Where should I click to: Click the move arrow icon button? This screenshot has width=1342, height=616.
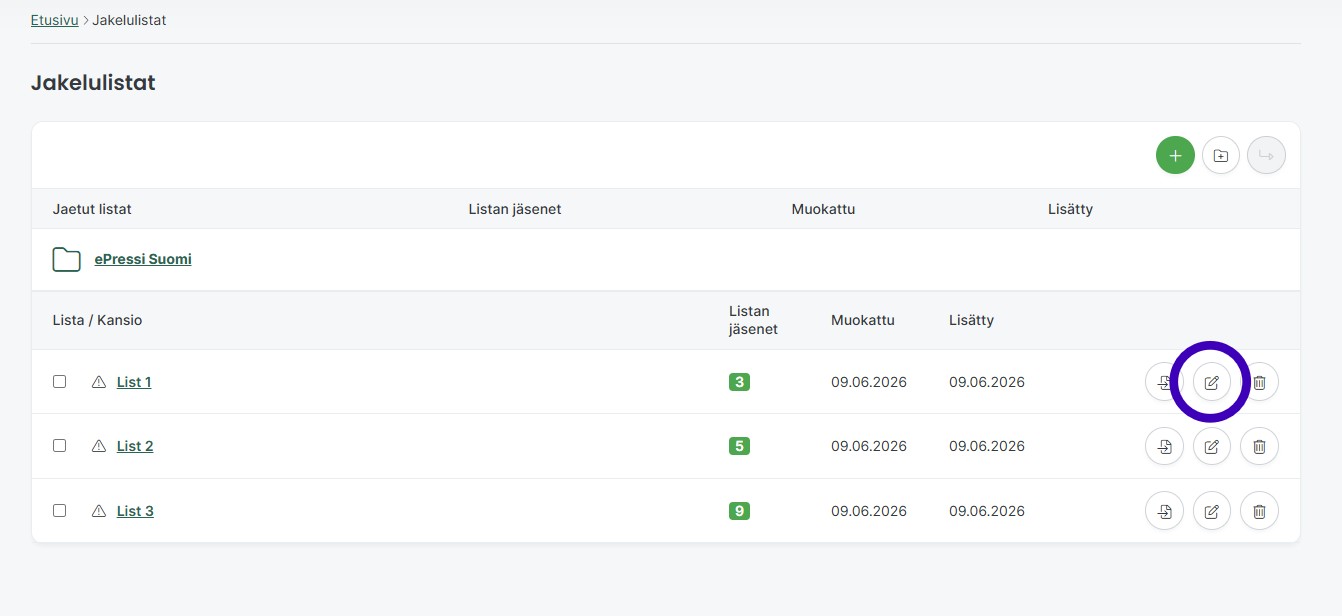1266,155
